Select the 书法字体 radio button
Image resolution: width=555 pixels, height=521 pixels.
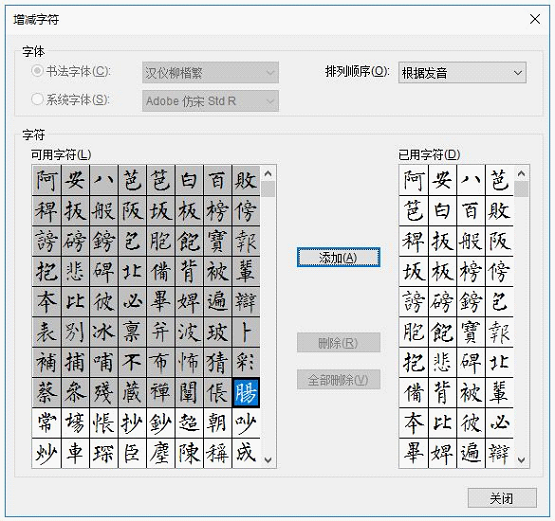[37, 71]
